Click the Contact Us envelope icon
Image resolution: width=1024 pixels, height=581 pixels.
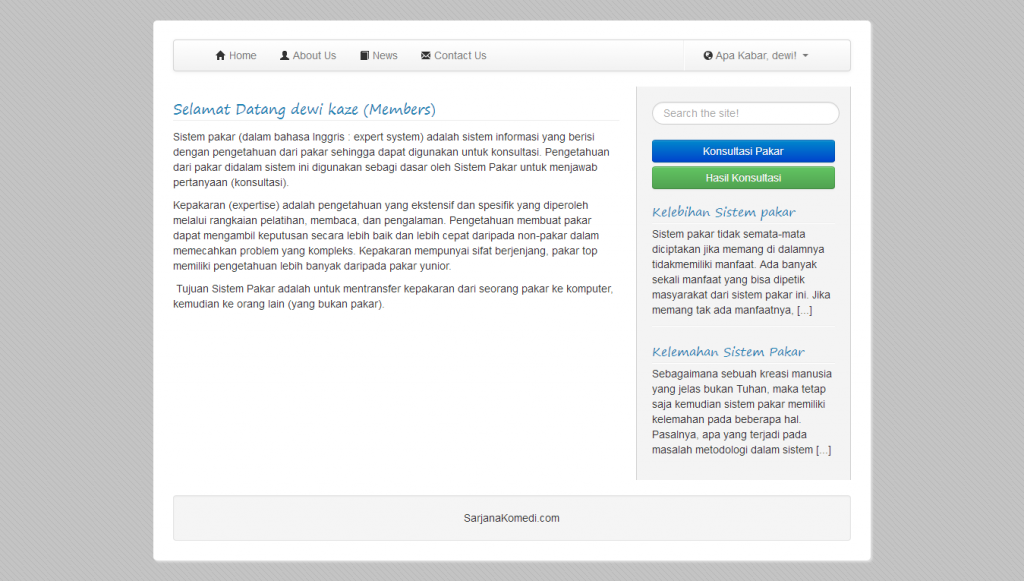pos(426,55)
